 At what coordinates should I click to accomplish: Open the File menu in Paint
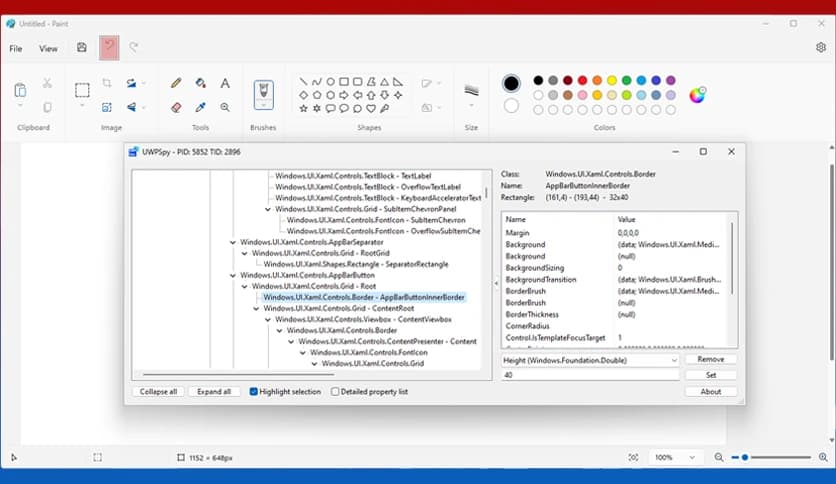click(16, 49)
